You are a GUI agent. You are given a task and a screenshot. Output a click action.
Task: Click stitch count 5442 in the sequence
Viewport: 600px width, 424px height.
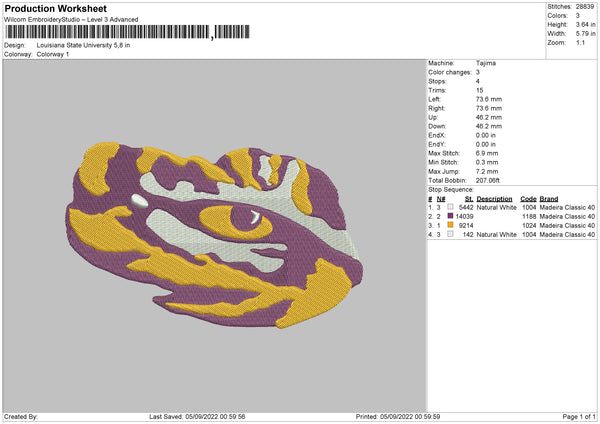coord(466,207)
